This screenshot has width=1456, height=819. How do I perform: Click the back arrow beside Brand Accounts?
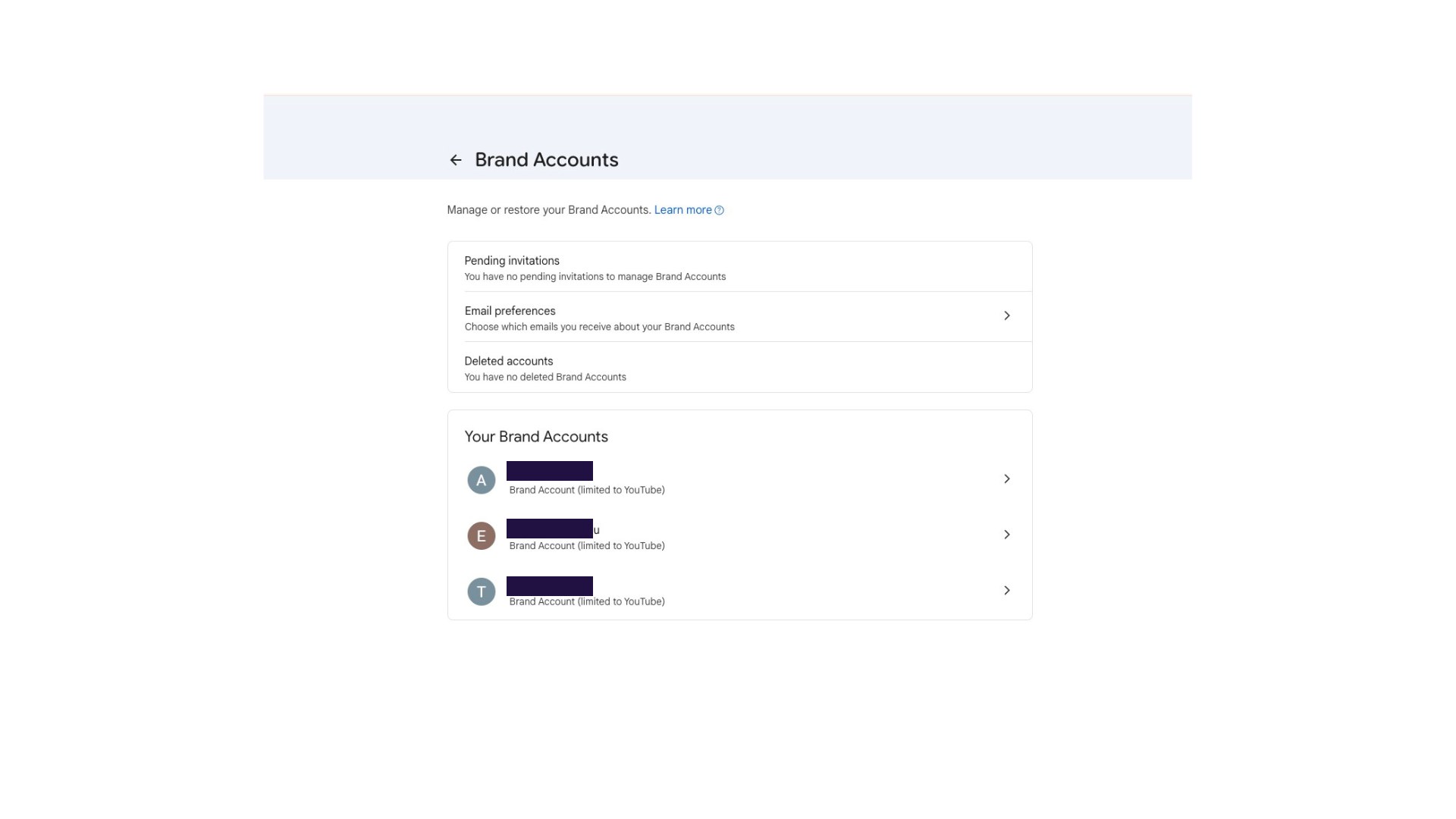click(455, 159)
